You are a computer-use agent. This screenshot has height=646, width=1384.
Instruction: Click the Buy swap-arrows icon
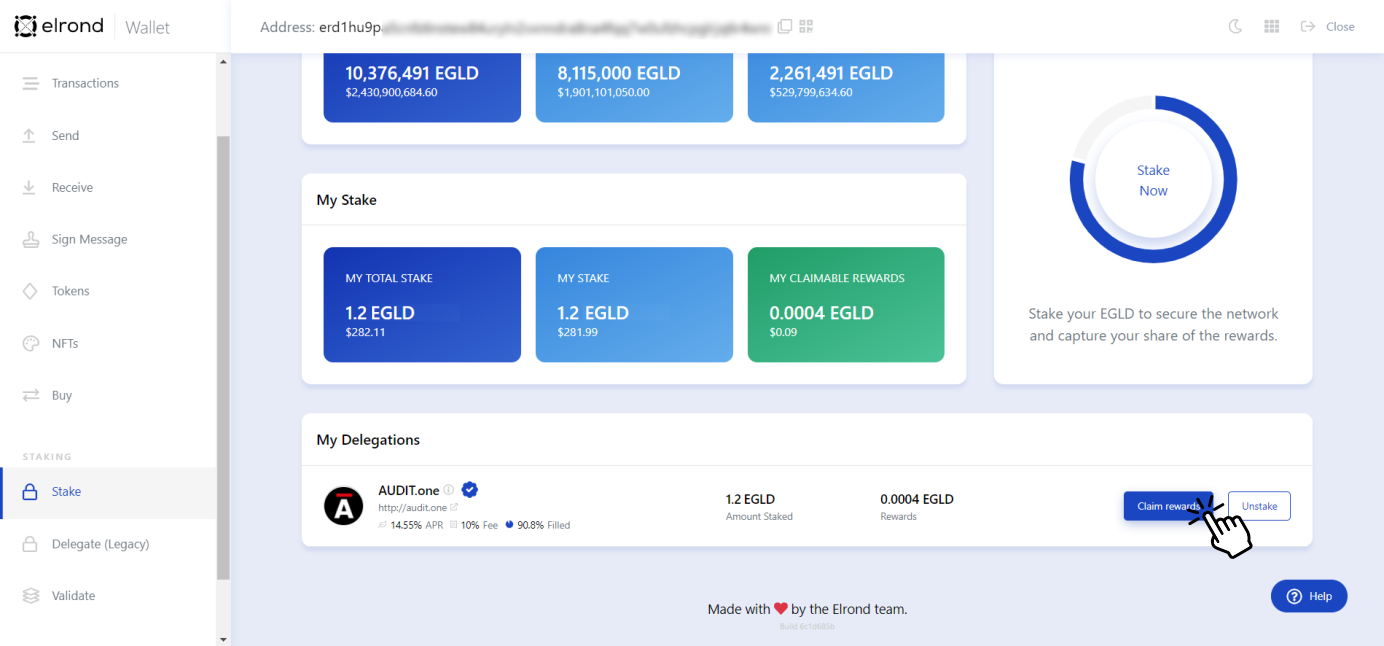30,395
